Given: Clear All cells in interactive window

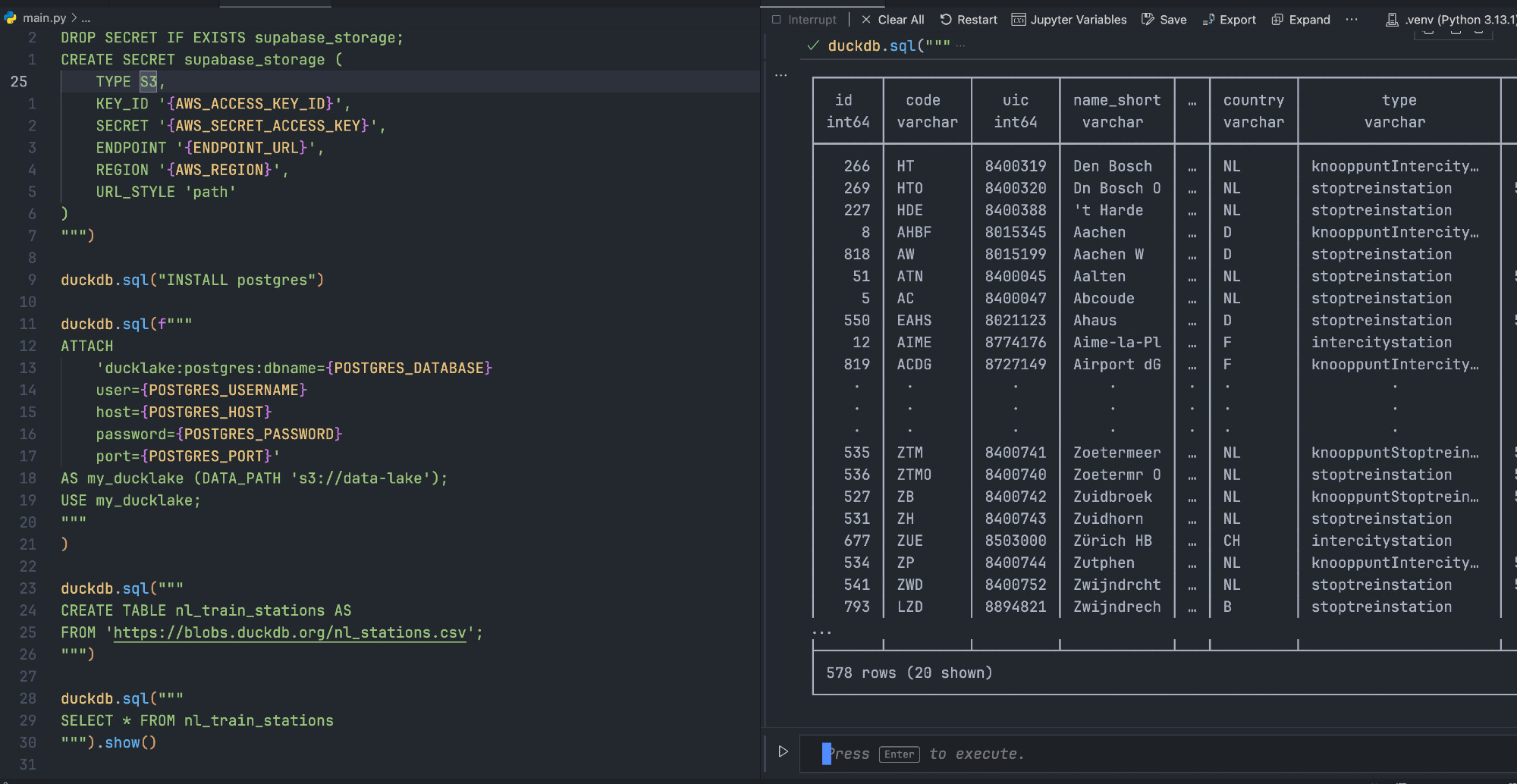Looking at the screenshot, I should click(892, 20).
